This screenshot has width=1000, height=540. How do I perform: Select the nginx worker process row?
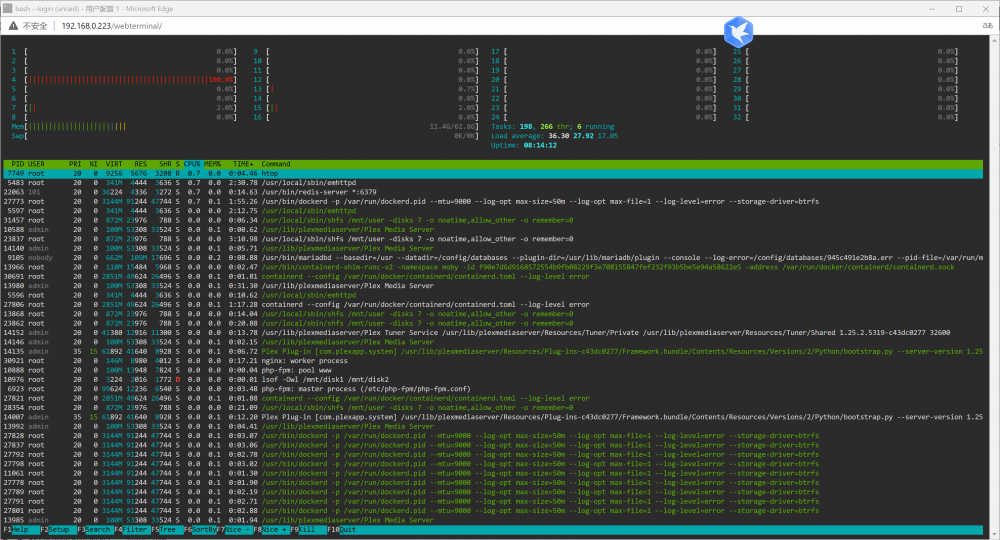pos(493,361)
